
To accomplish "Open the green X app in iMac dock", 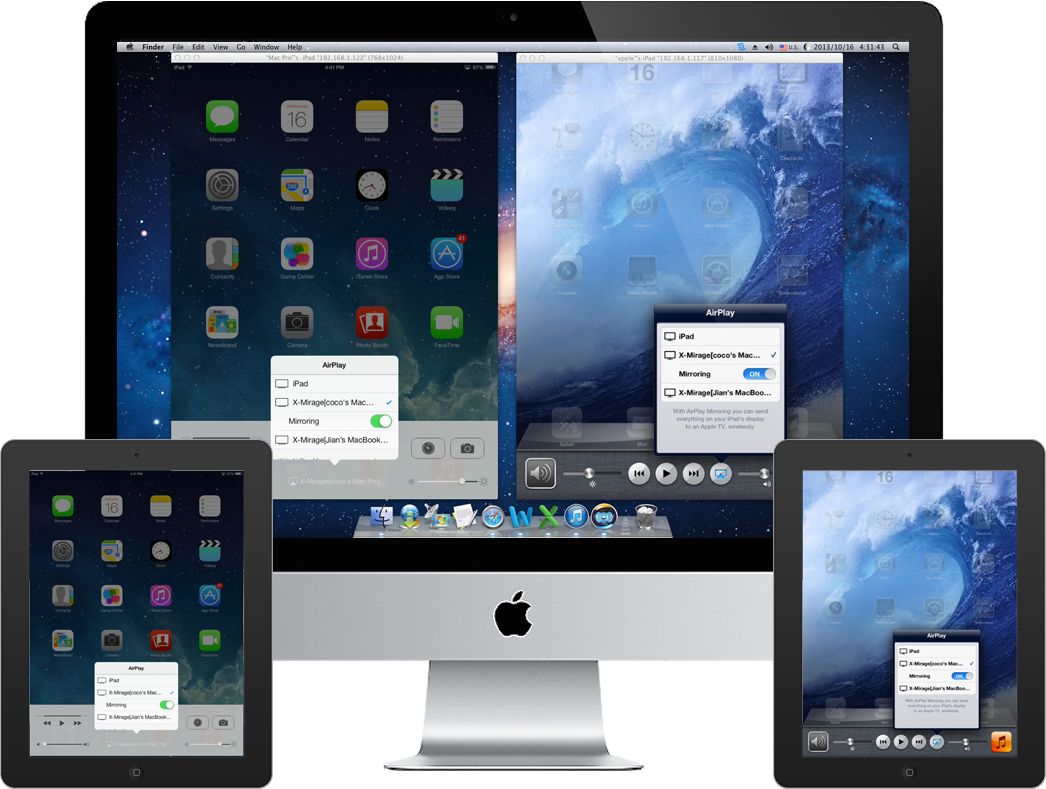I will tap(548, 517).
